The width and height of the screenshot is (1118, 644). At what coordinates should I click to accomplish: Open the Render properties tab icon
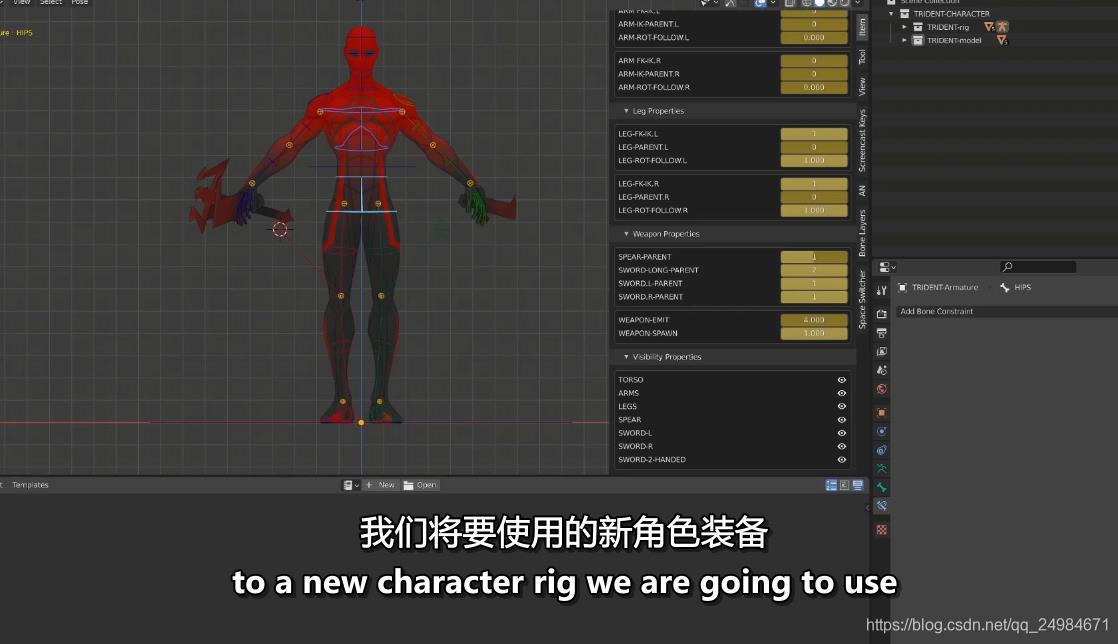(x=881, y=314)
